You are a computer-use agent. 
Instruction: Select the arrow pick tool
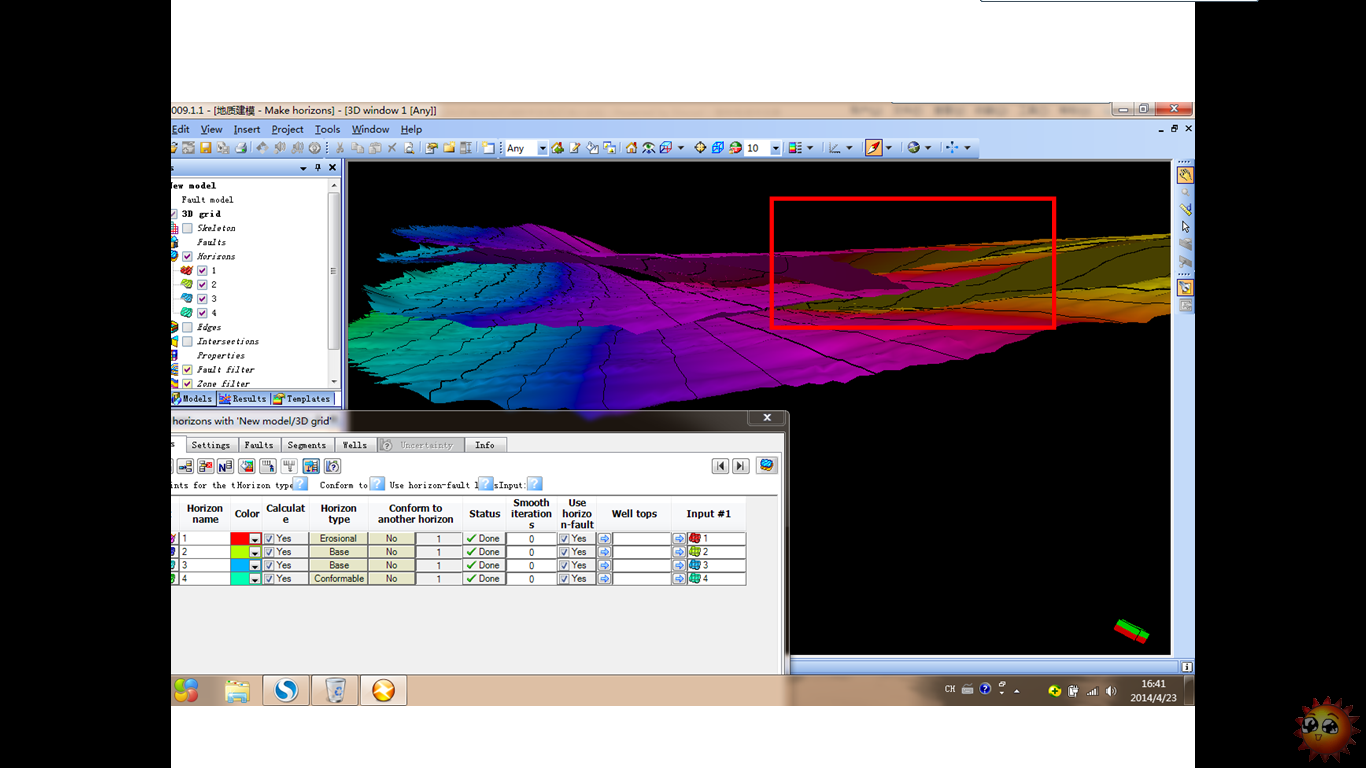tap(1185, 227)
